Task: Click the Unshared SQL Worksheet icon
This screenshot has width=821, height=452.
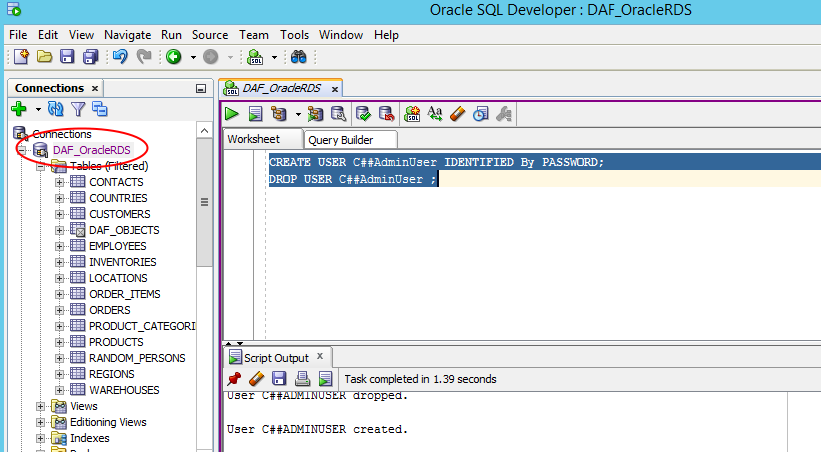Action: pyautogui.click(x=412, y=114)
